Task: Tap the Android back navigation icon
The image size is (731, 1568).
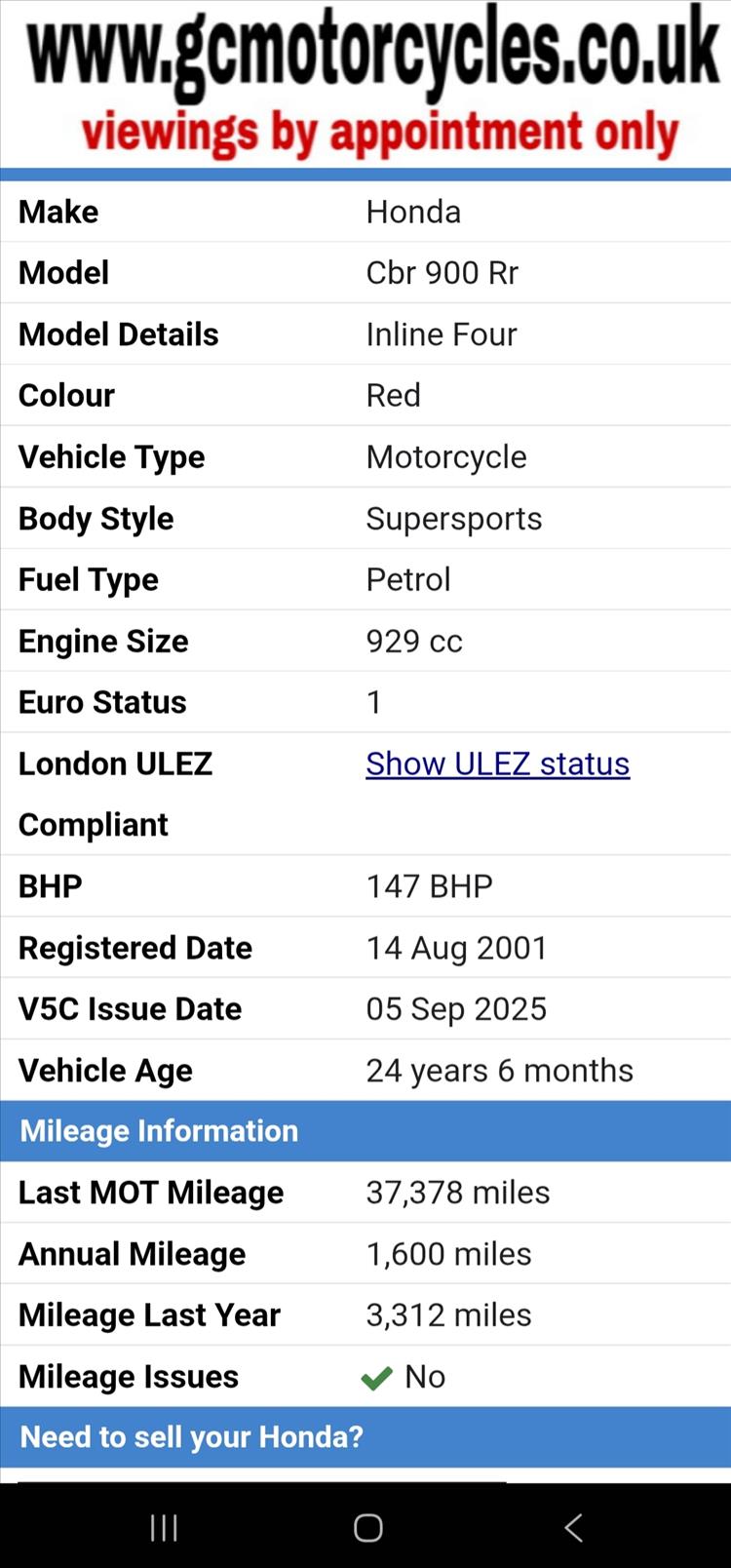Action: click(x=574, y=1527)
